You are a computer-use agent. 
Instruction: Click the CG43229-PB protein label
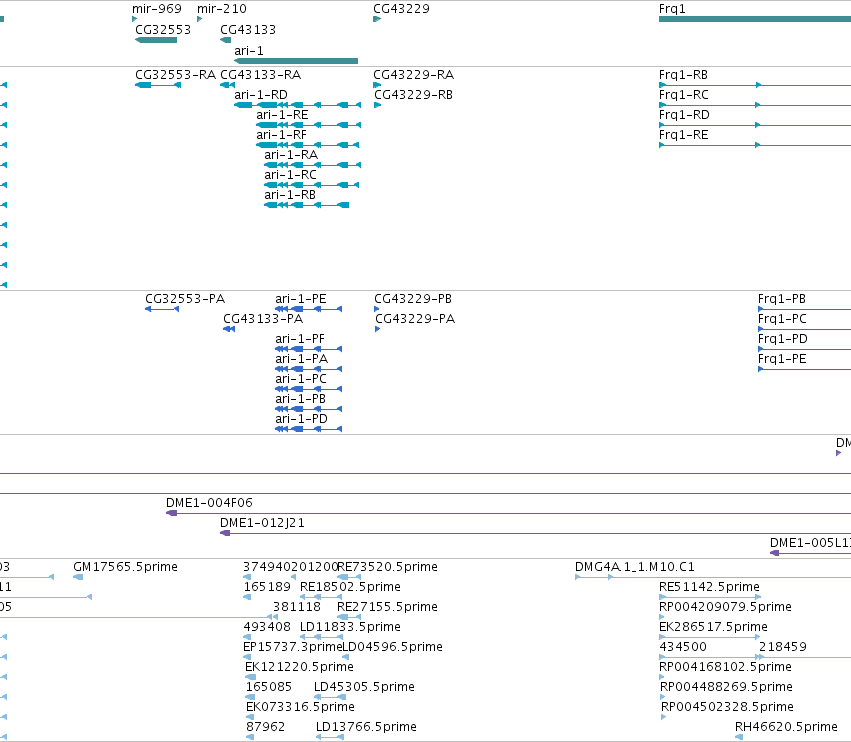413,299
